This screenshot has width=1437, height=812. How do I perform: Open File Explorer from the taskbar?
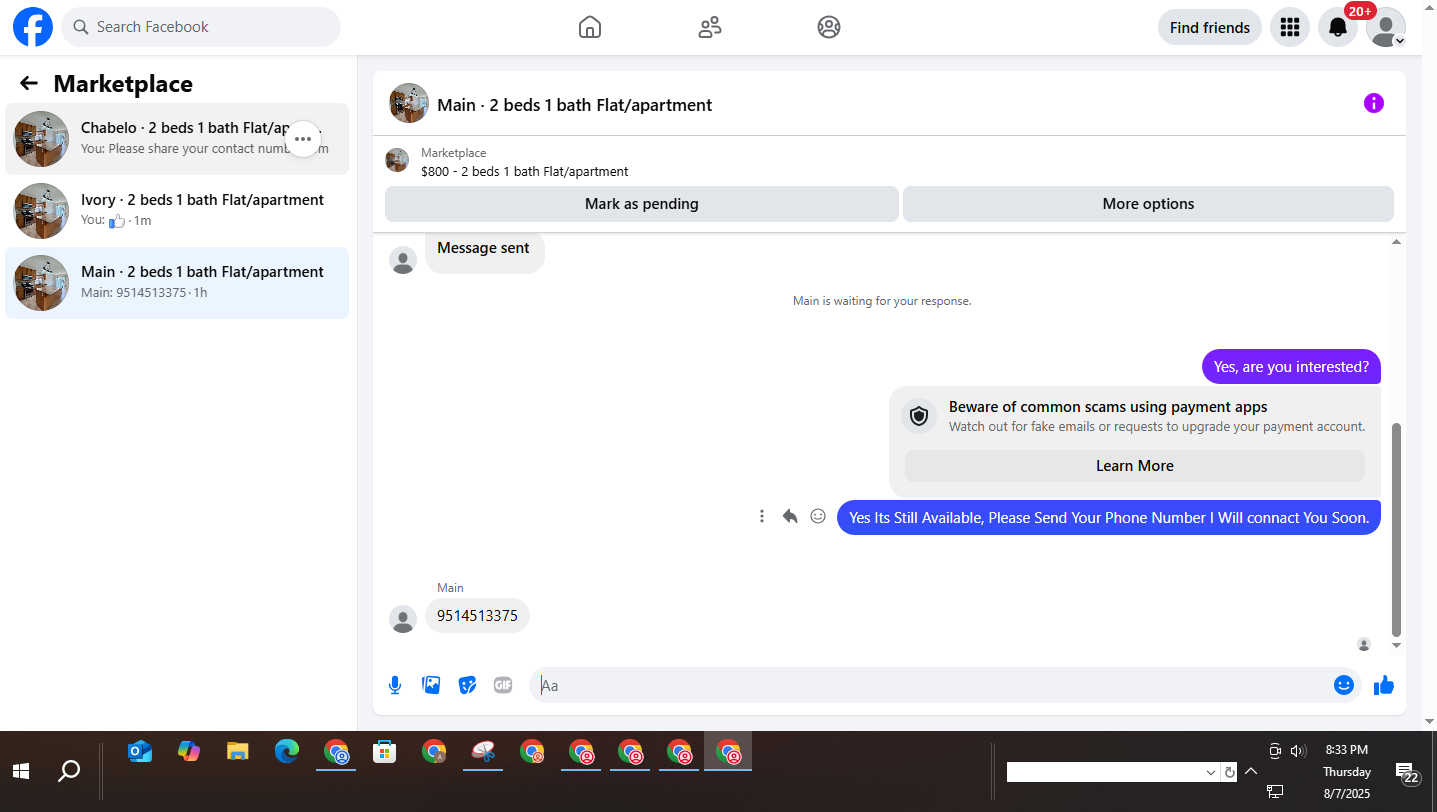tap(237, 752)
